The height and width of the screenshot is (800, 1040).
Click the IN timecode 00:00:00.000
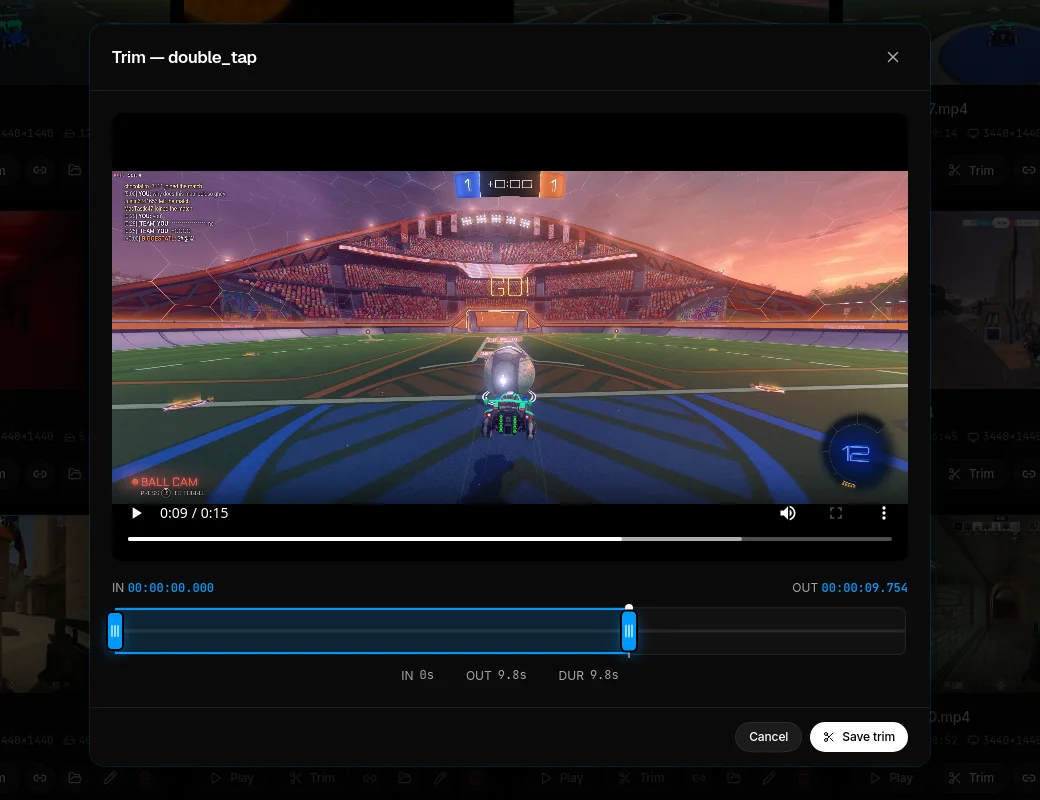pyautogui.click(x=170, y=588)
